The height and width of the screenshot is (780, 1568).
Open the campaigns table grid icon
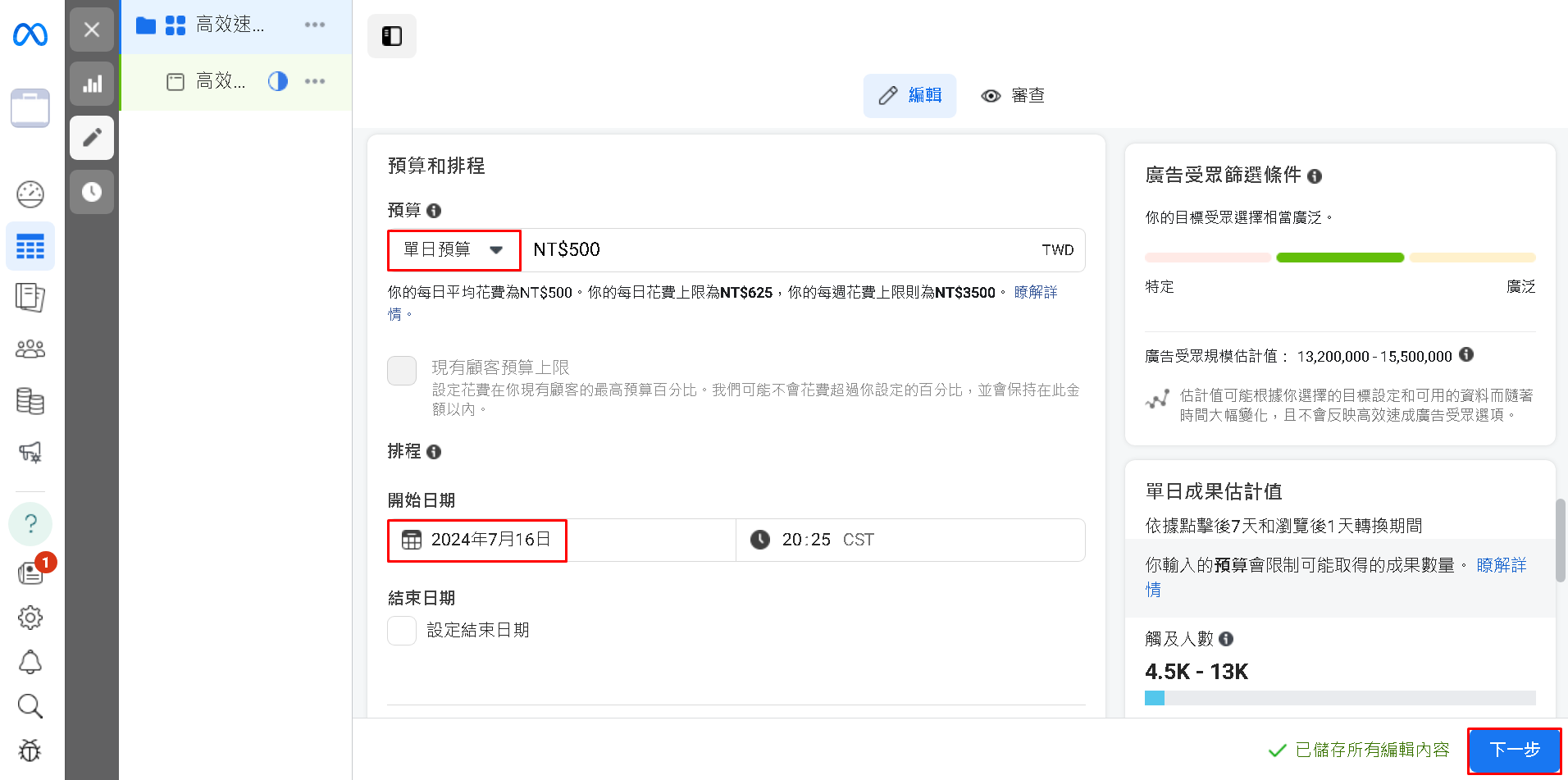[x=30, y=246]
